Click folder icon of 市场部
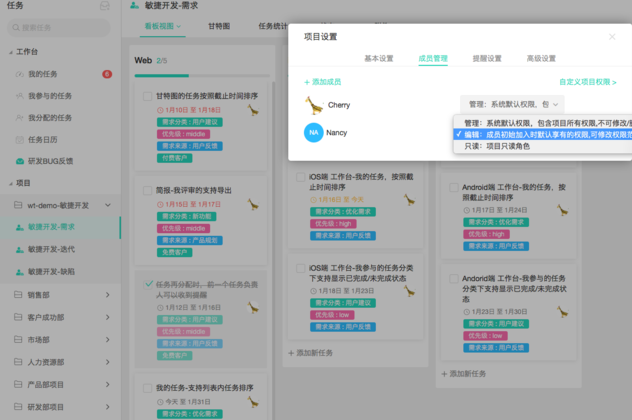 [x=18, y=339]
